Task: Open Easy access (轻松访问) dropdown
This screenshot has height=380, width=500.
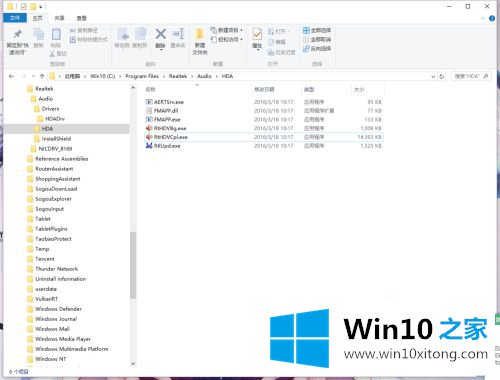Action: pos(226,39)
